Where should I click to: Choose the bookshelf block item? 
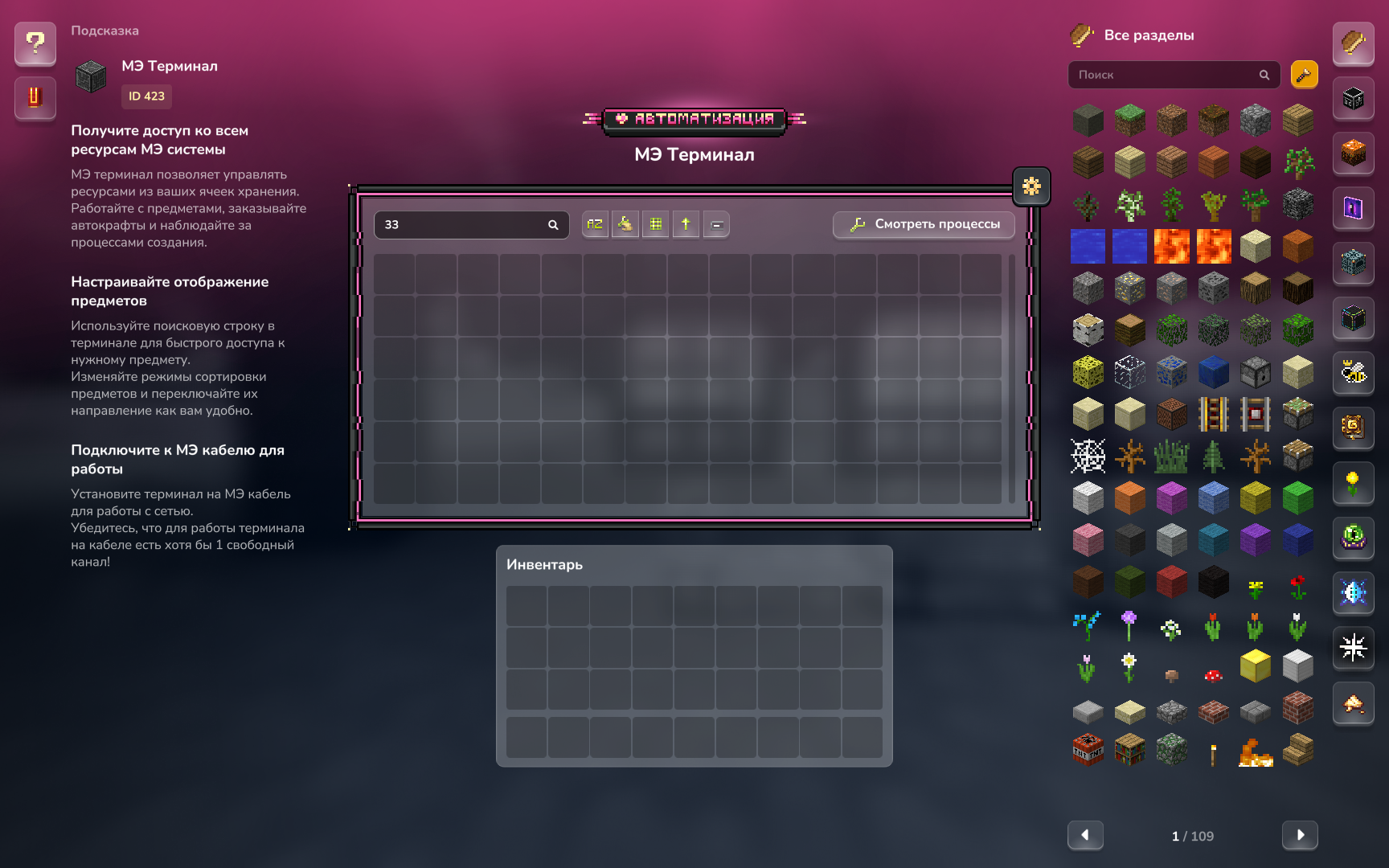[1129, 750]
